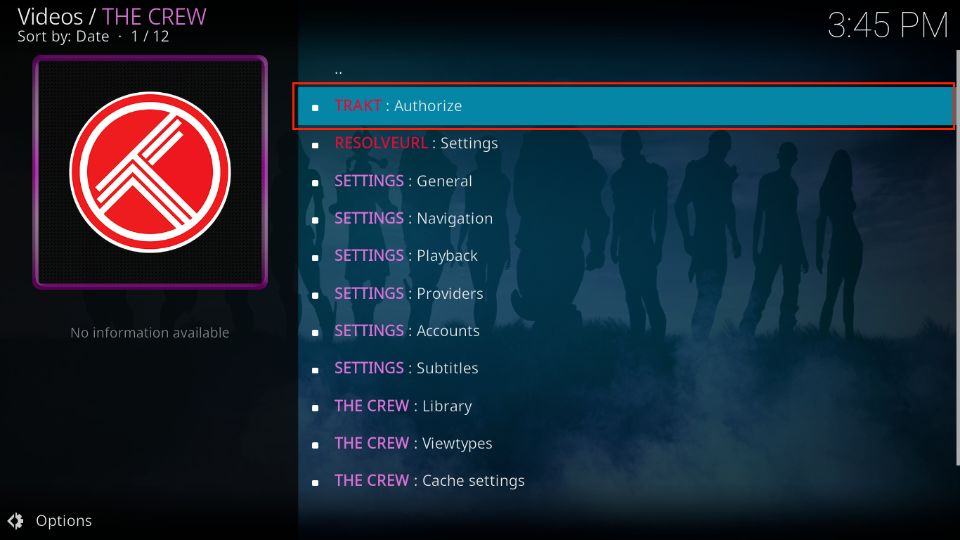Open SETTINGS : Accounts

coord(626,331)
